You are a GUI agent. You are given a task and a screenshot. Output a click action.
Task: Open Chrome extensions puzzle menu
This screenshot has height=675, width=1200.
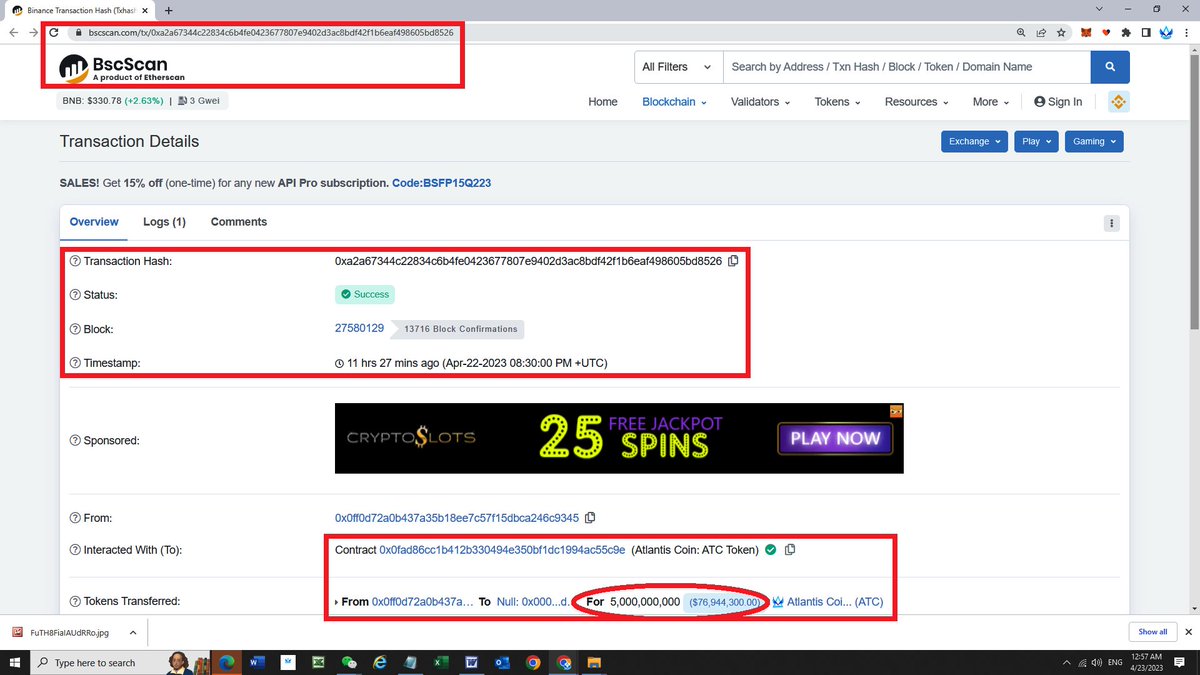coord(1127,33)
